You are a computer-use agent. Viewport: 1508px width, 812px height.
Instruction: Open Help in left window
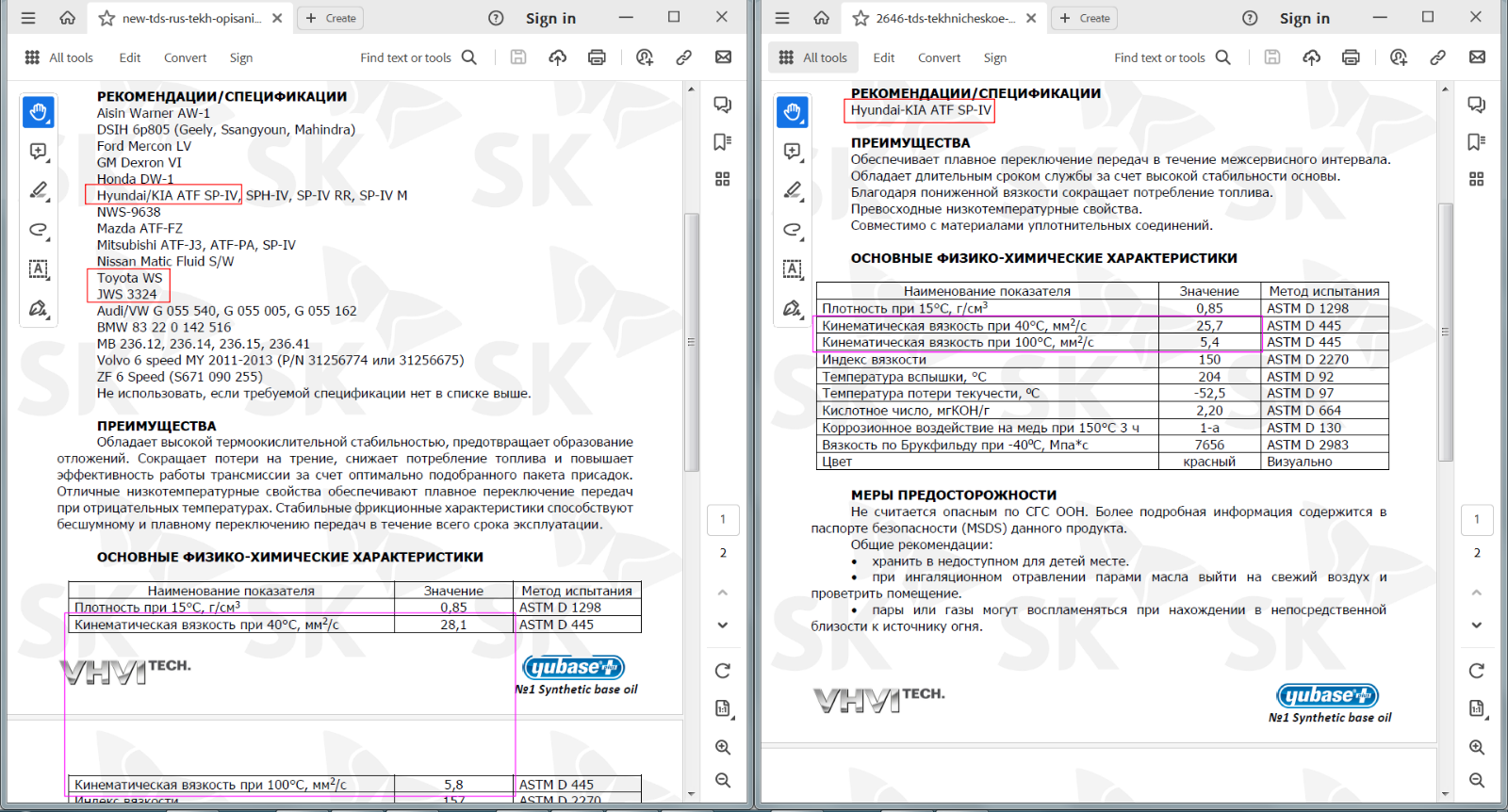click(496, 18)
